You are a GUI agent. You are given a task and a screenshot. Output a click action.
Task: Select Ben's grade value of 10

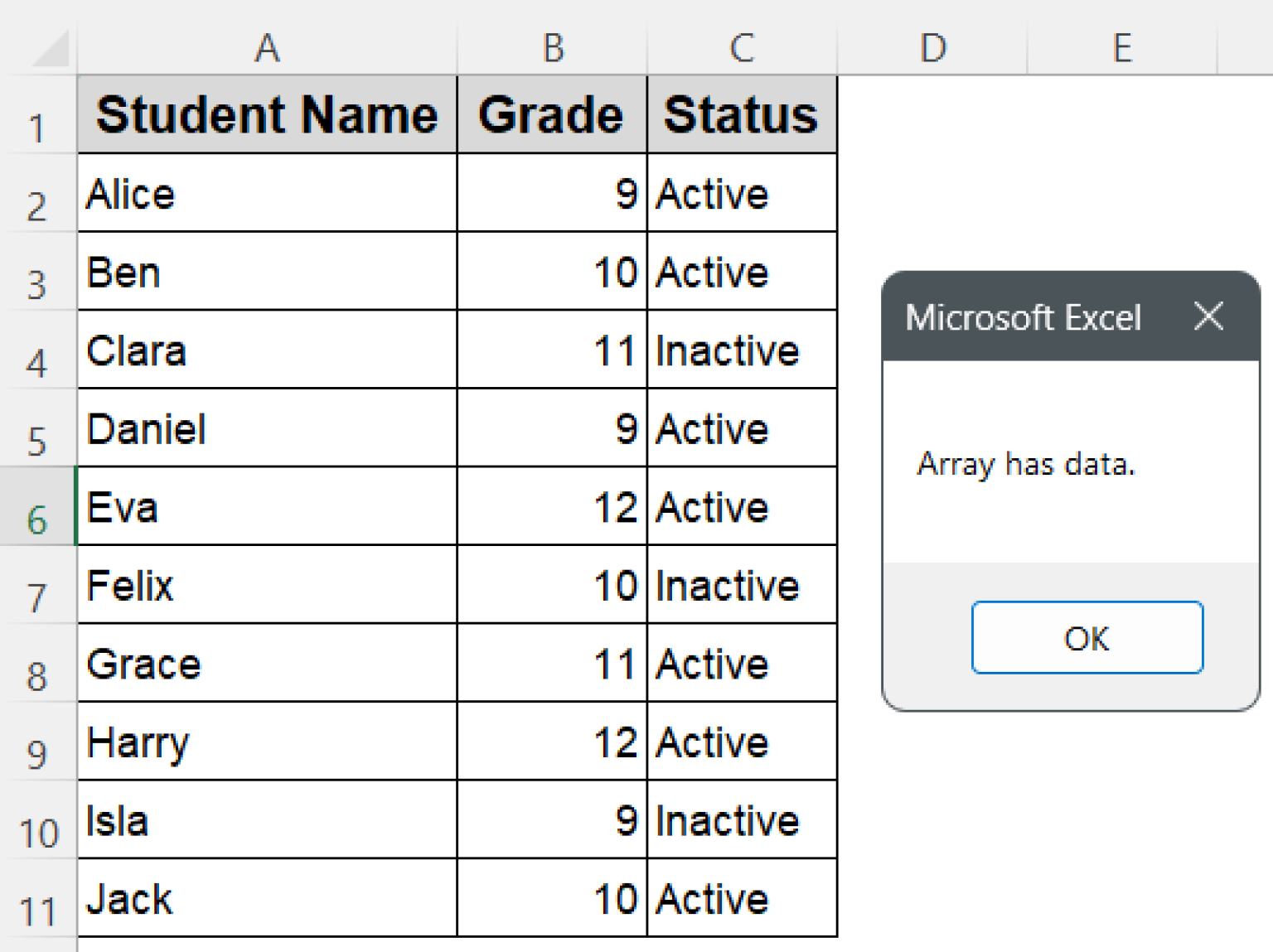551,272
